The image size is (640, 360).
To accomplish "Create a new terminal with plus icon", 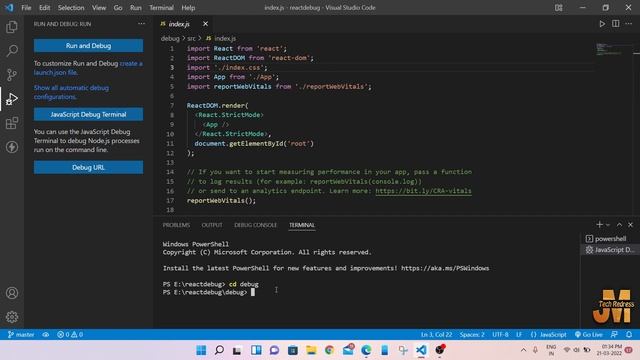I will click(599, 224).
